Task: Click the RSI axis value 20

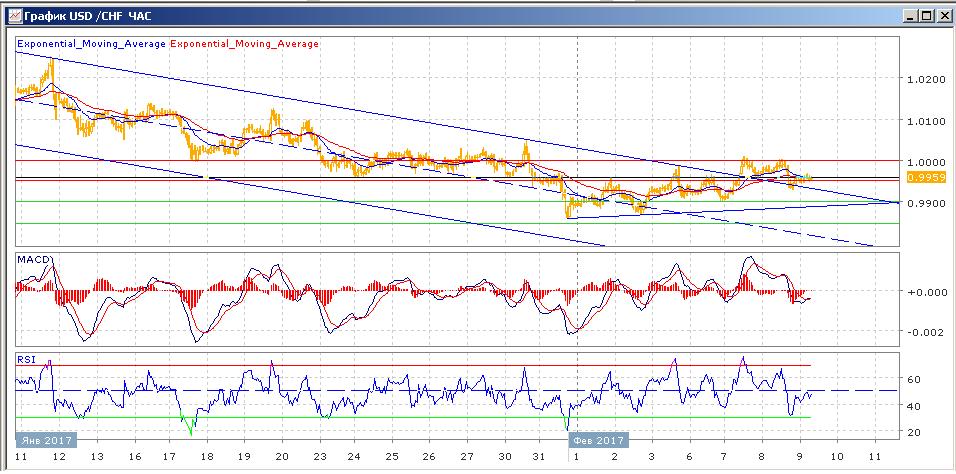Action: pyautogui.click(x=913, y=431)
